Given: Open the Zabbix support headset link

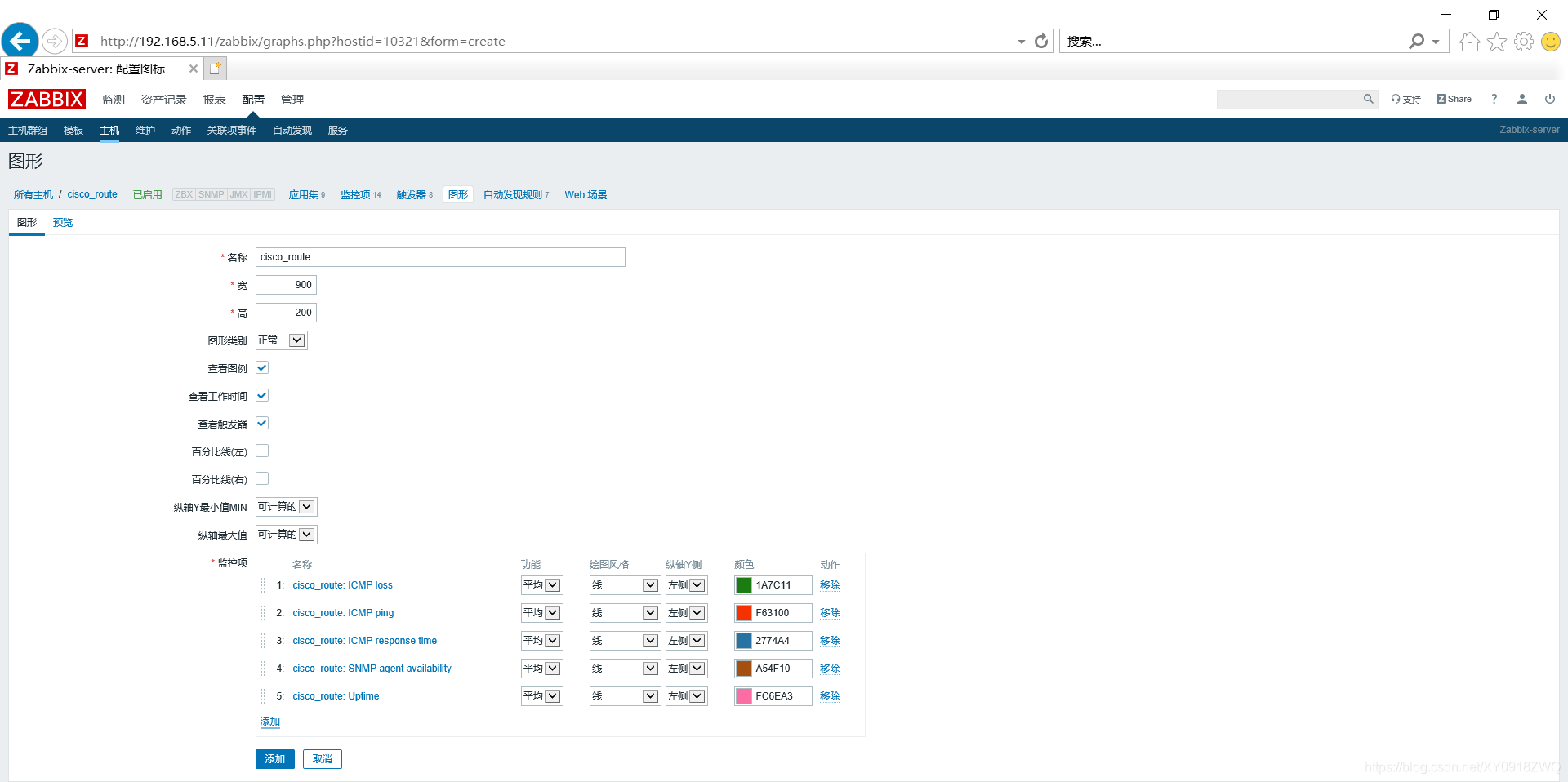Looking at the screenshot, I should (1405, 99).
